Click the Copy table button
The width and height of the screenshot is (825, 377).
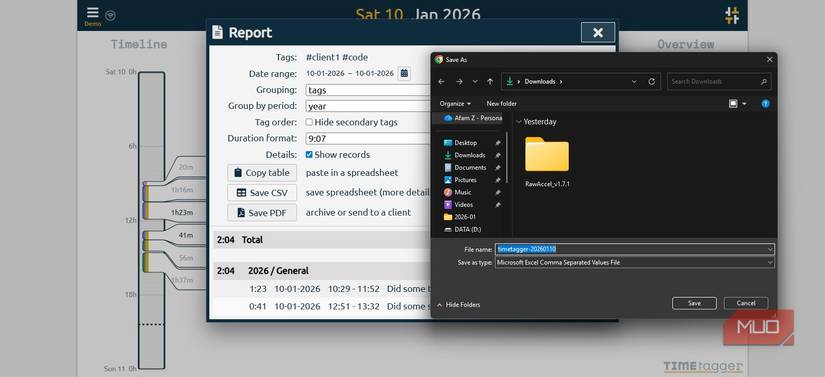click(262, 172)
